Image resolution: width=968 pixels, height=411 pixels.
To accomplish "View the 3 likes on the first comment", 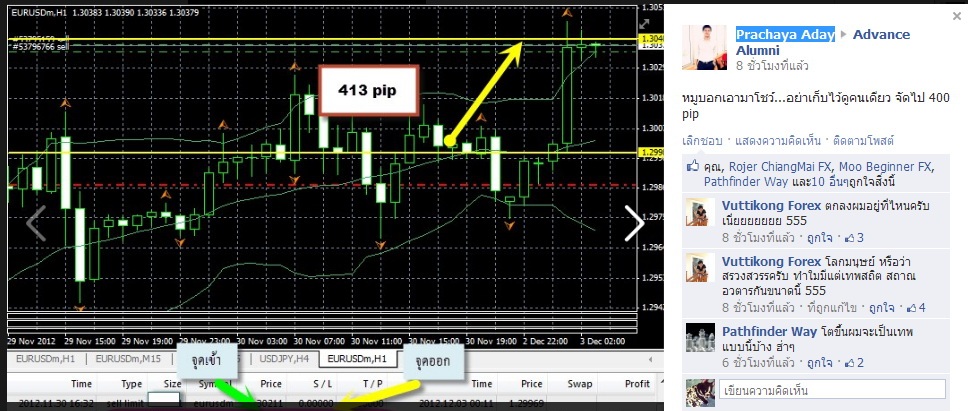I will click(854, 238).
